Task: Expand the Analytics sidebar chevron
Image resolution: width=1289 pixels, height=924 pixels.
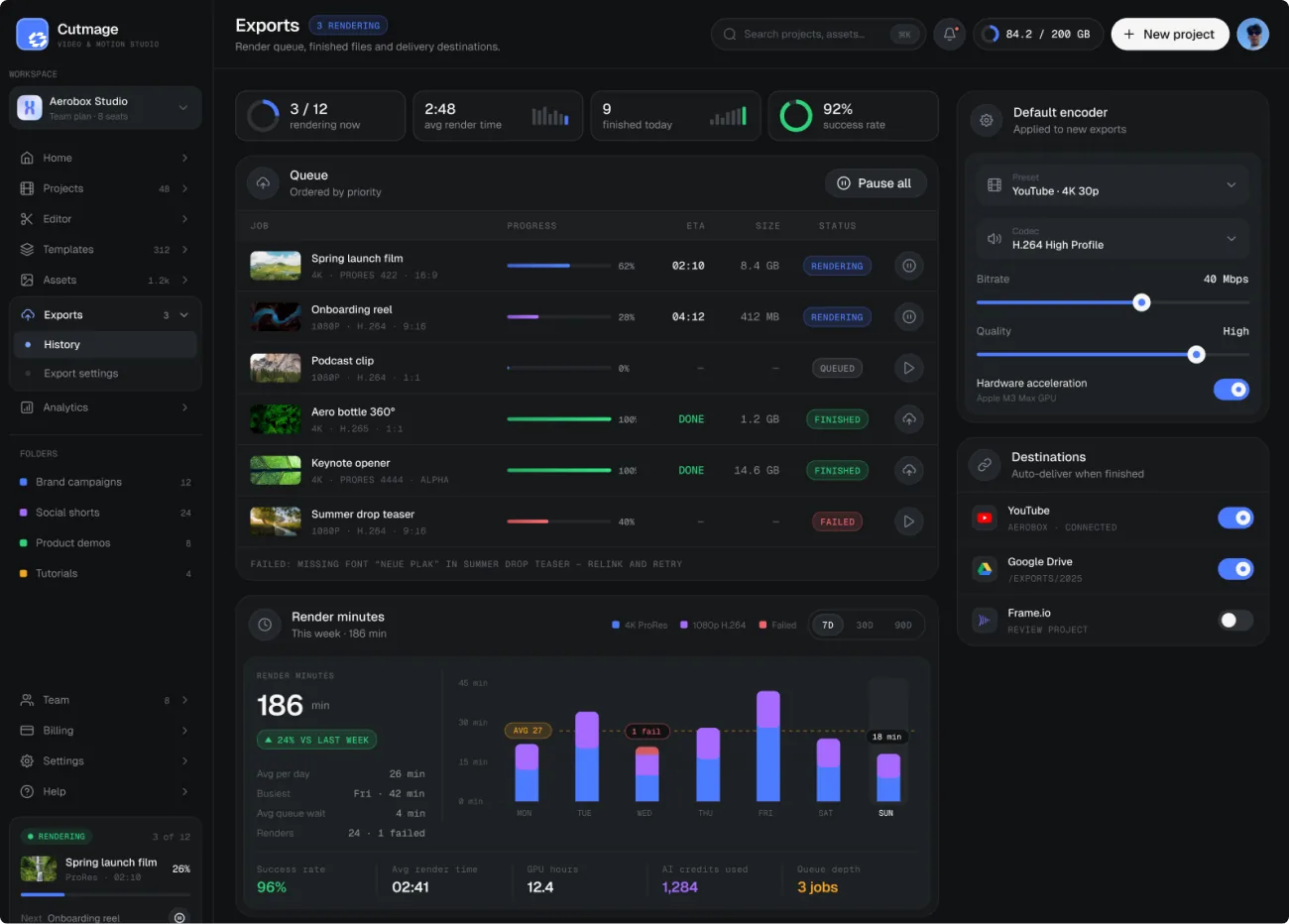Action: [x=184, y=407]
